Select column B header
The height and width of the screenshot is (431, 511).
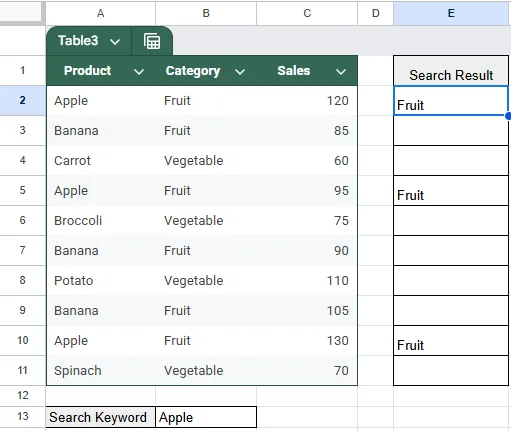206,13
